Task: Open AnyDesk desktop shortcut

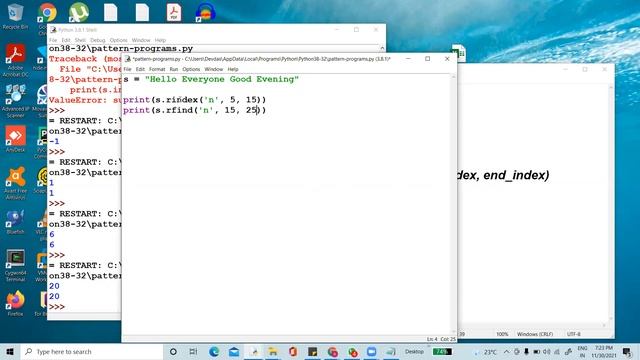Action: pos(15,138)
